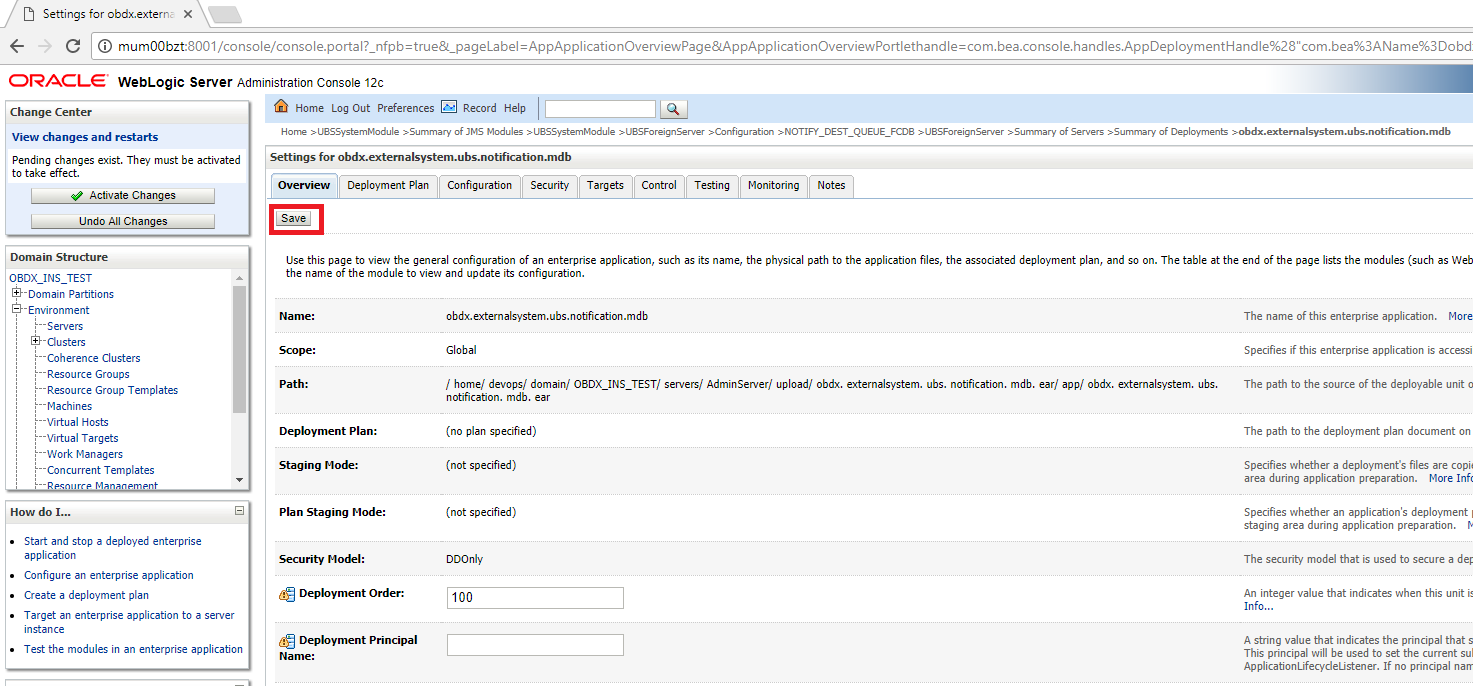
Task: Switch to the Testing tab
Action: point(712,185)
